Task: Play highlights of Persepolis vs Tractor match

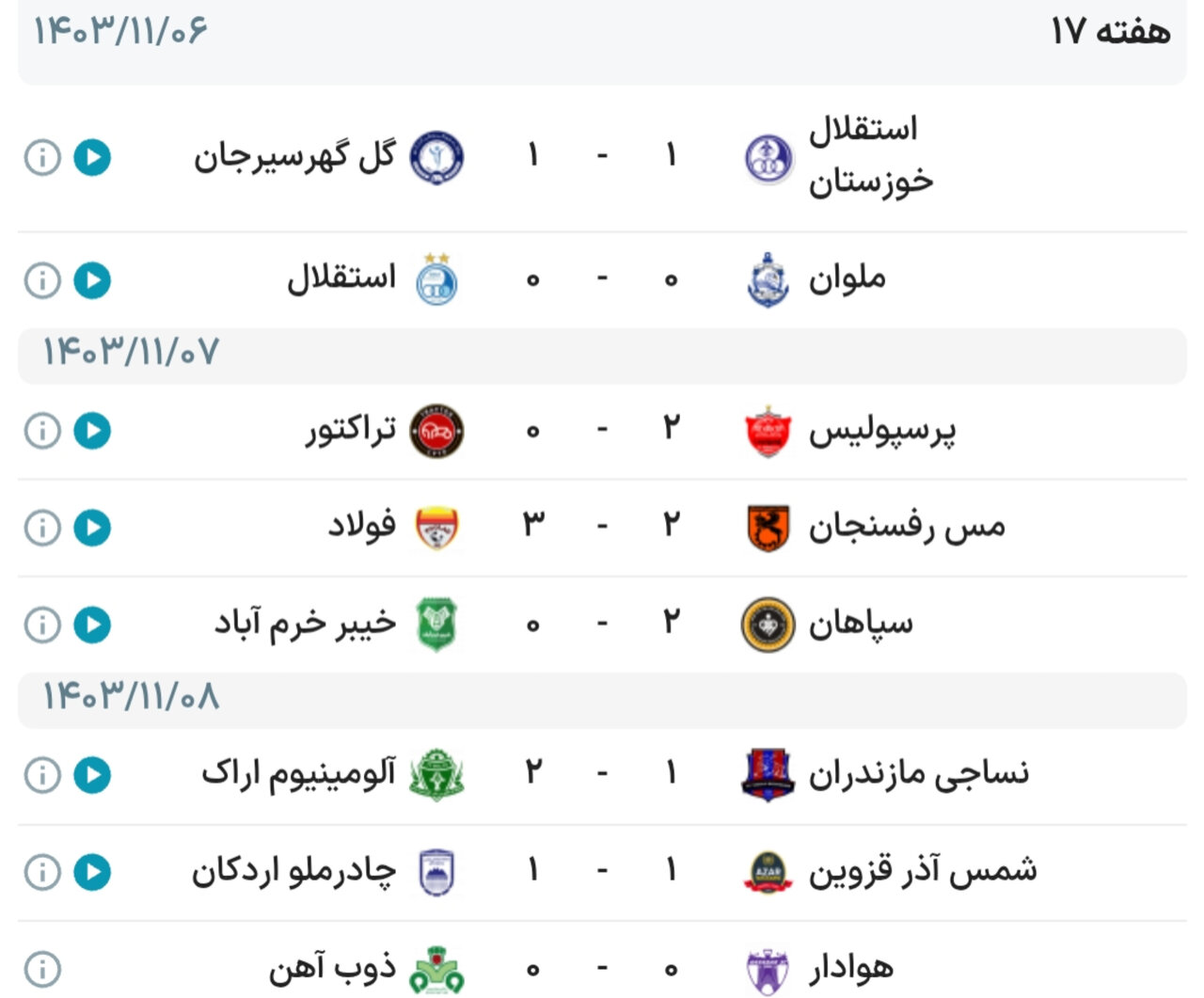Action: pyautogui.click(x=93, y=431)
